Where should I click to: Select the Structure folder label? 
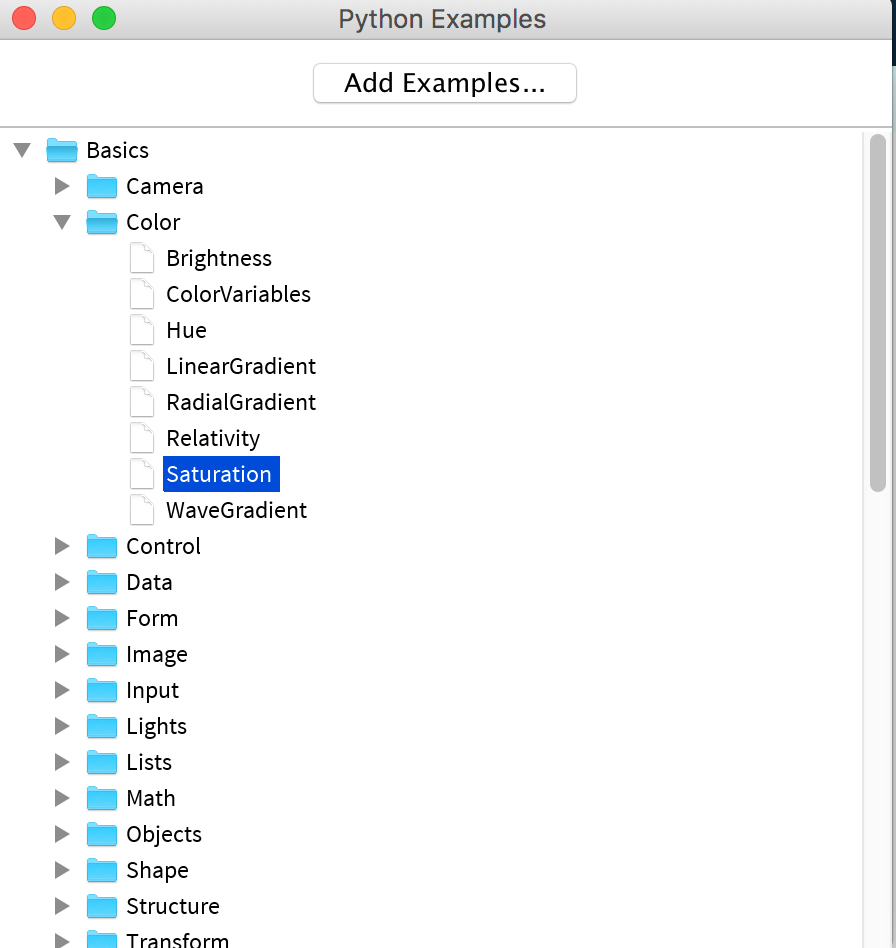[173, 906]
